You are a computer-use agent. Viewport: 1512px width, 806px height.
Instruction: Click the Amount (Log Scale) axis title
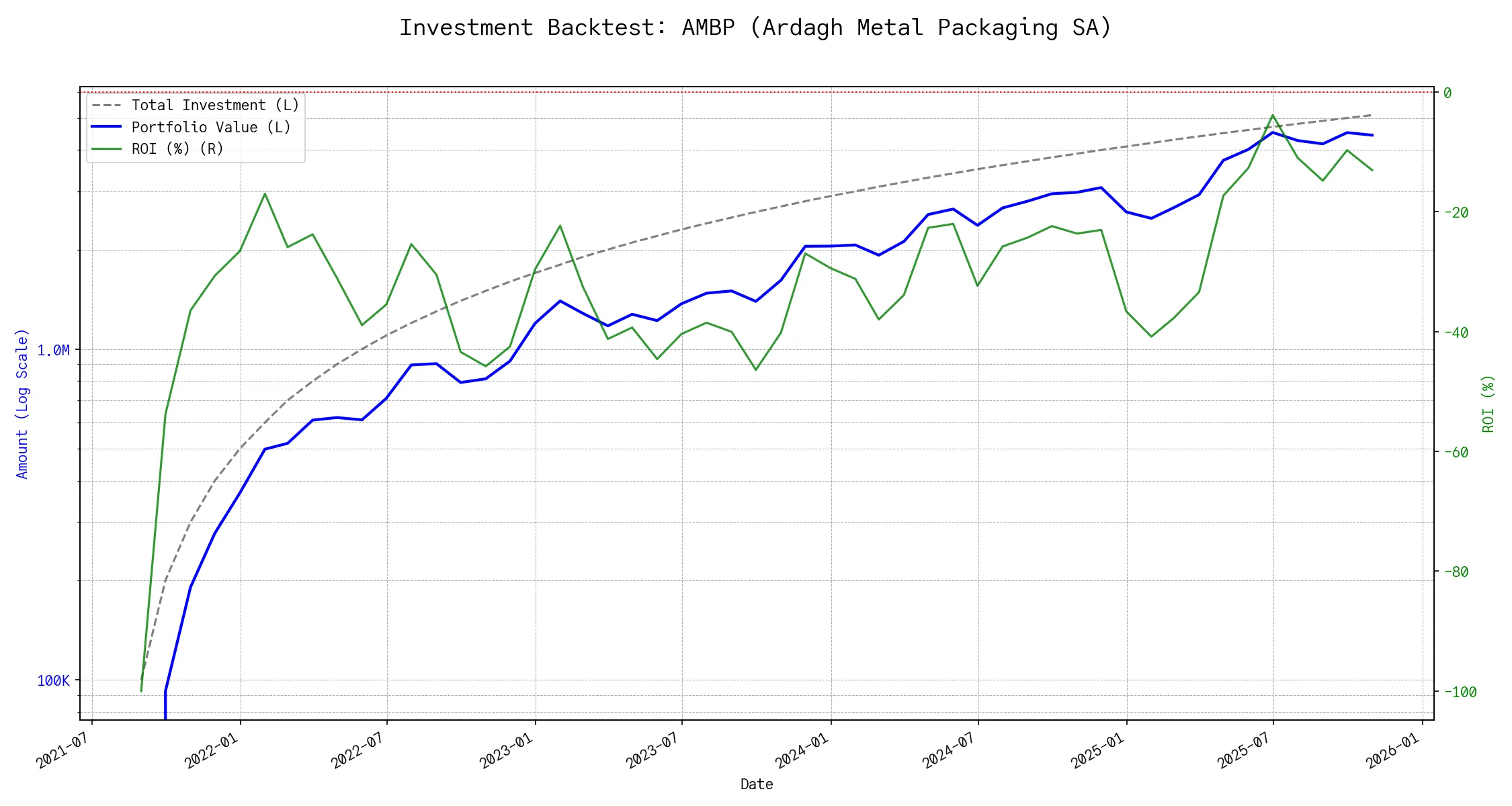[22, 404]
